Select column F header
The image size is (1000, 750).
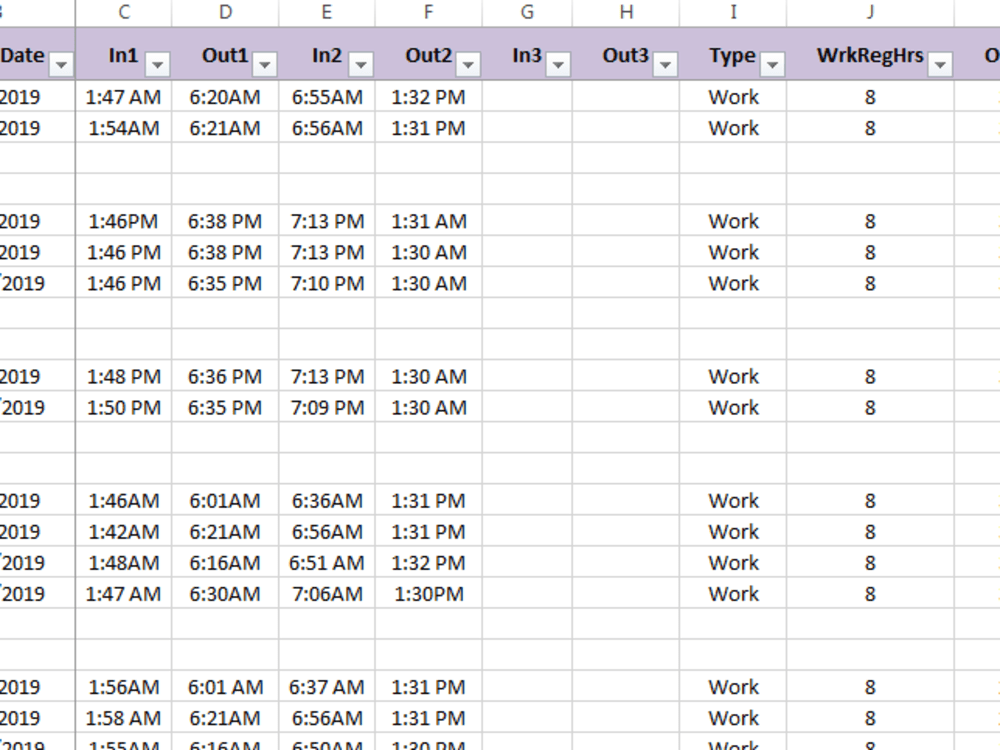[x=429, y=13]
